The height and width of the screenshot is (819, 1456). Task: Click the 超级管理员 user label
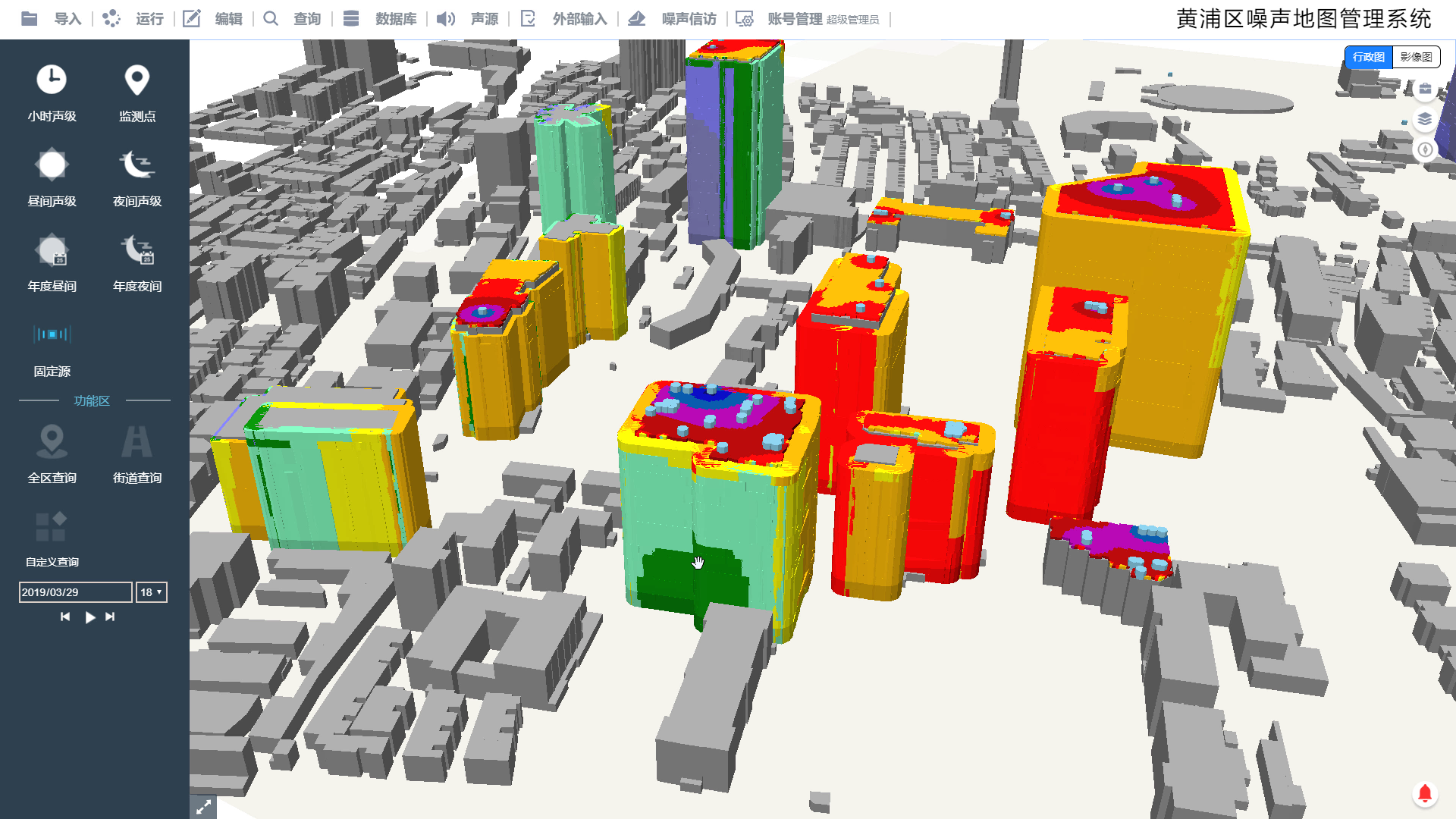(853, 20)
